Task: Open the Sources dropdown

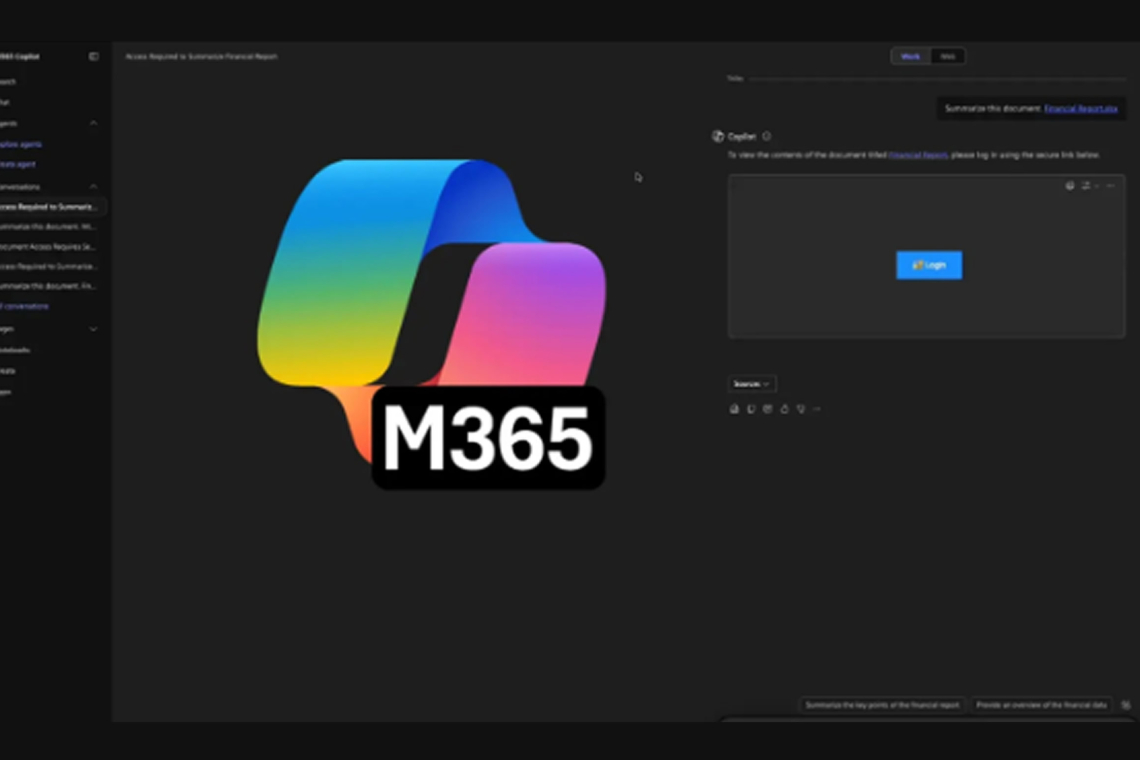Action: pyautogui.click(x=751, y=383)
